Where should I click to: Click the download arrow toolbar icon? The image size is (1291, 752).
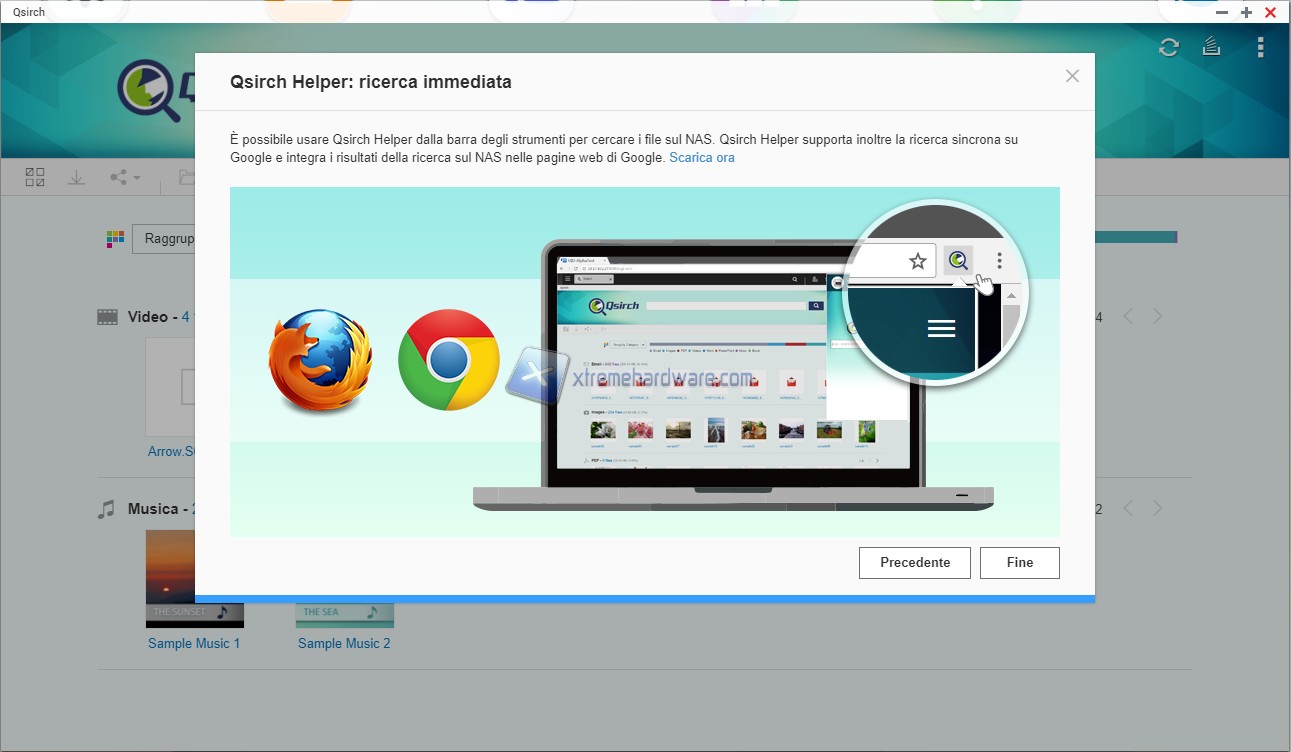pyautogui.click(x=76, y=177)
